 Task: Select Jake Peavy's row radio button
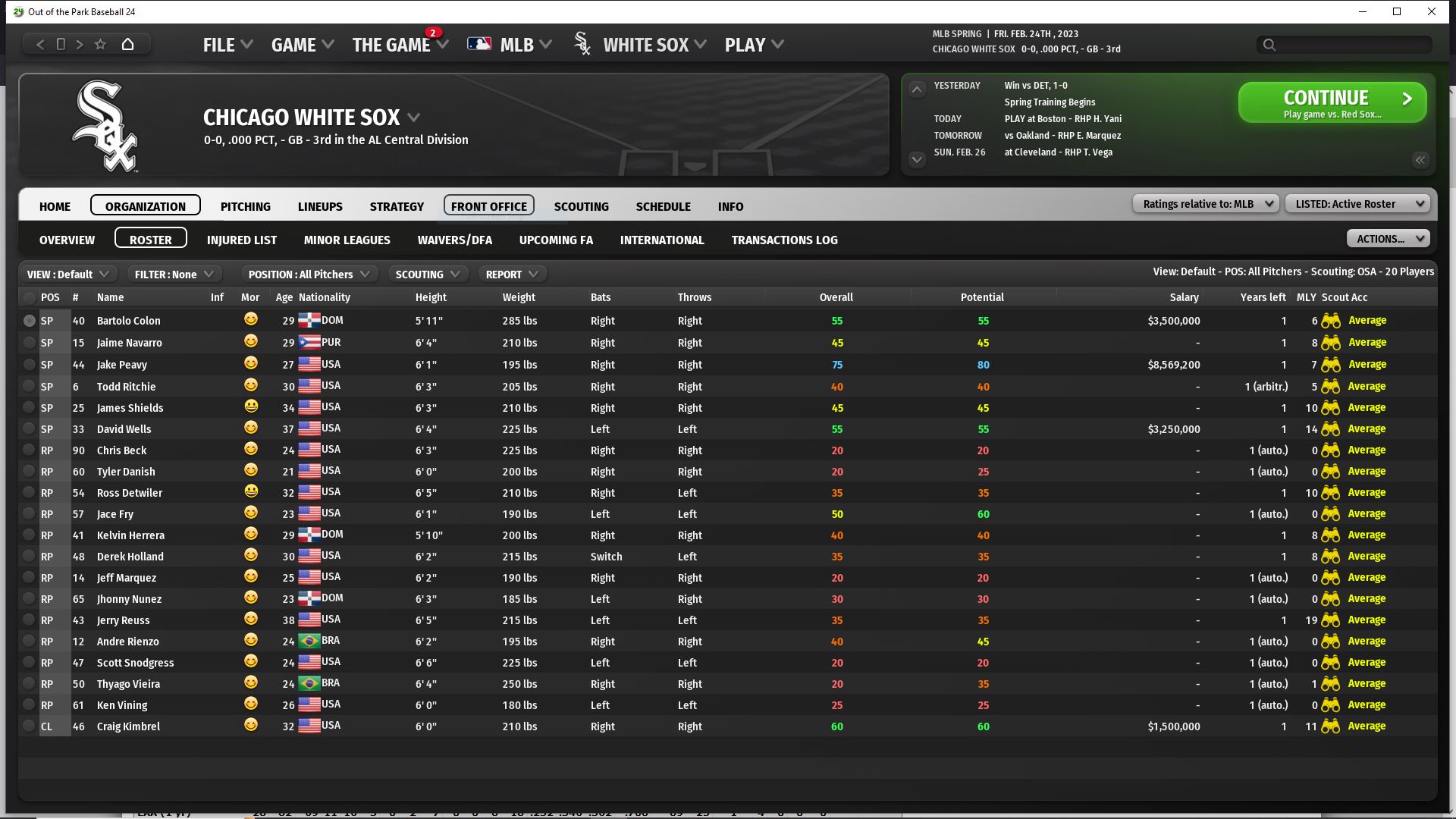pyautogui.click(x=29, y=365)
